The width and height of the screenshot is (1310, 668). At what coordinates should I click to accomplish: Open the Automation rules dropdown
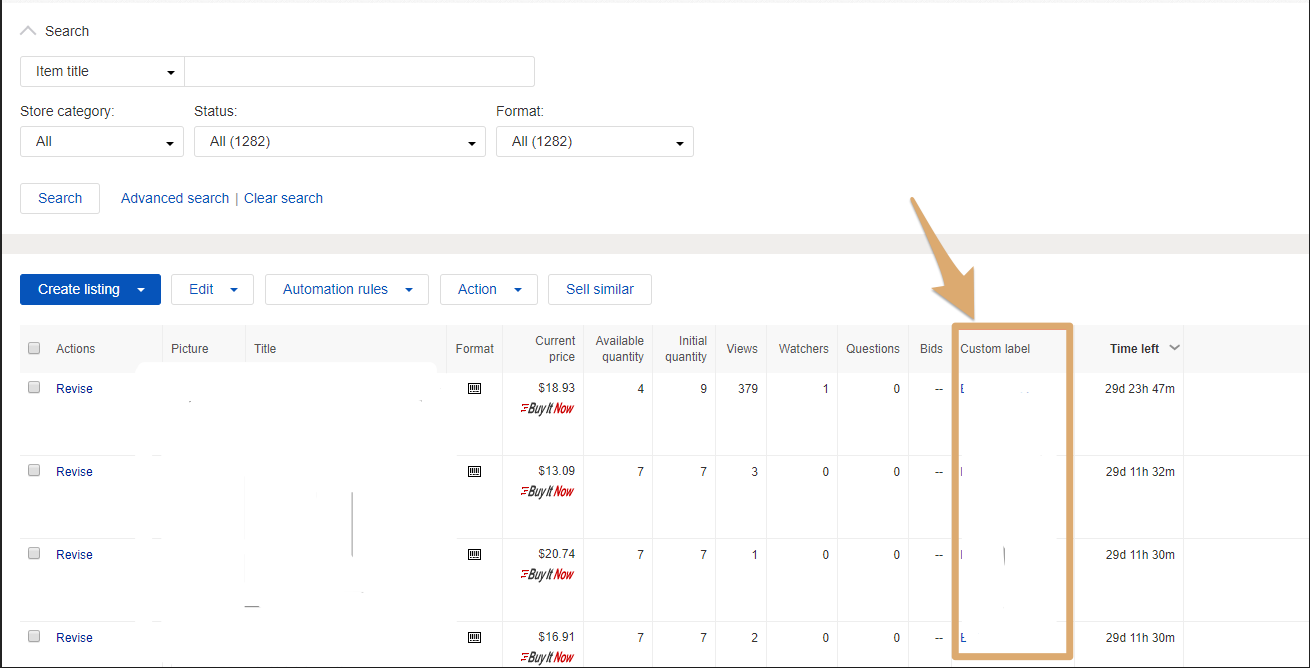coord(347,289)
